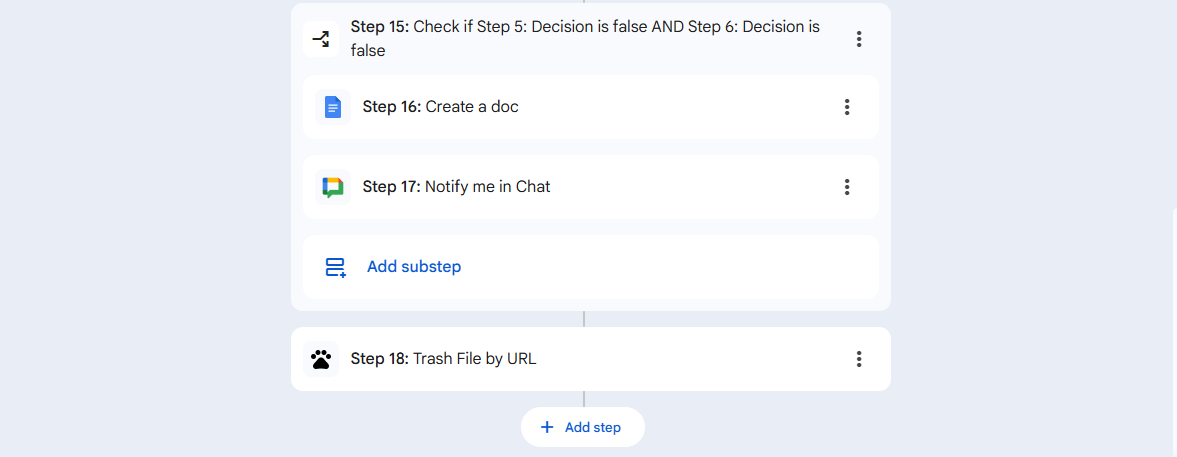The image size is (1177, 457).
Task: Click the Google Docs icon on Step 16
Action: (x=333, y=107)
